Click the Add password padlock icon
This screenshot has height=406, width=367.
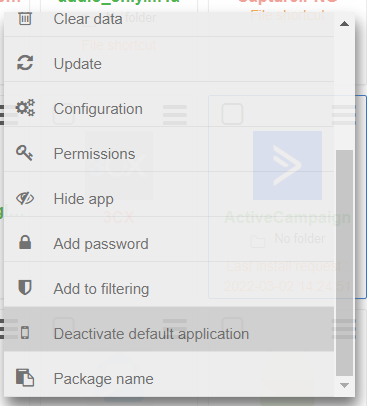25,242
